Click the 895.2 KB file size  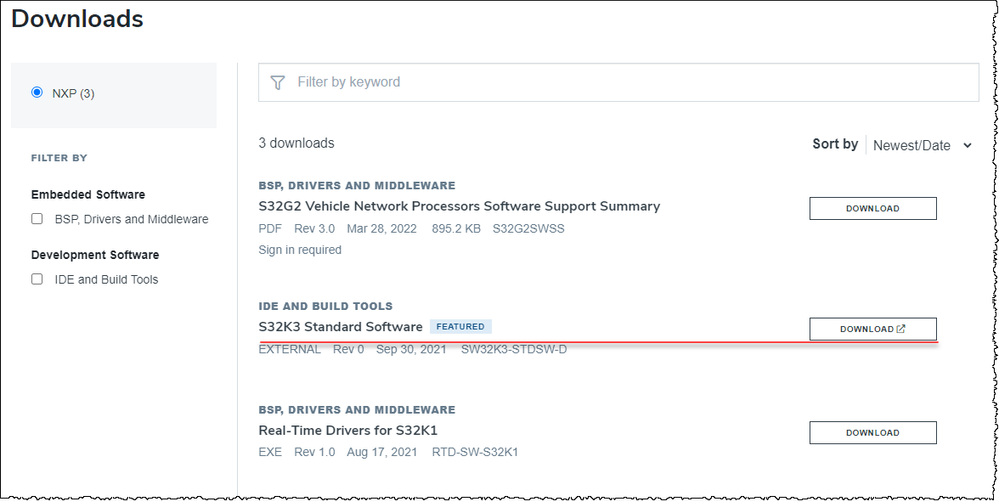pyautogui.click(x=455, y=228)
